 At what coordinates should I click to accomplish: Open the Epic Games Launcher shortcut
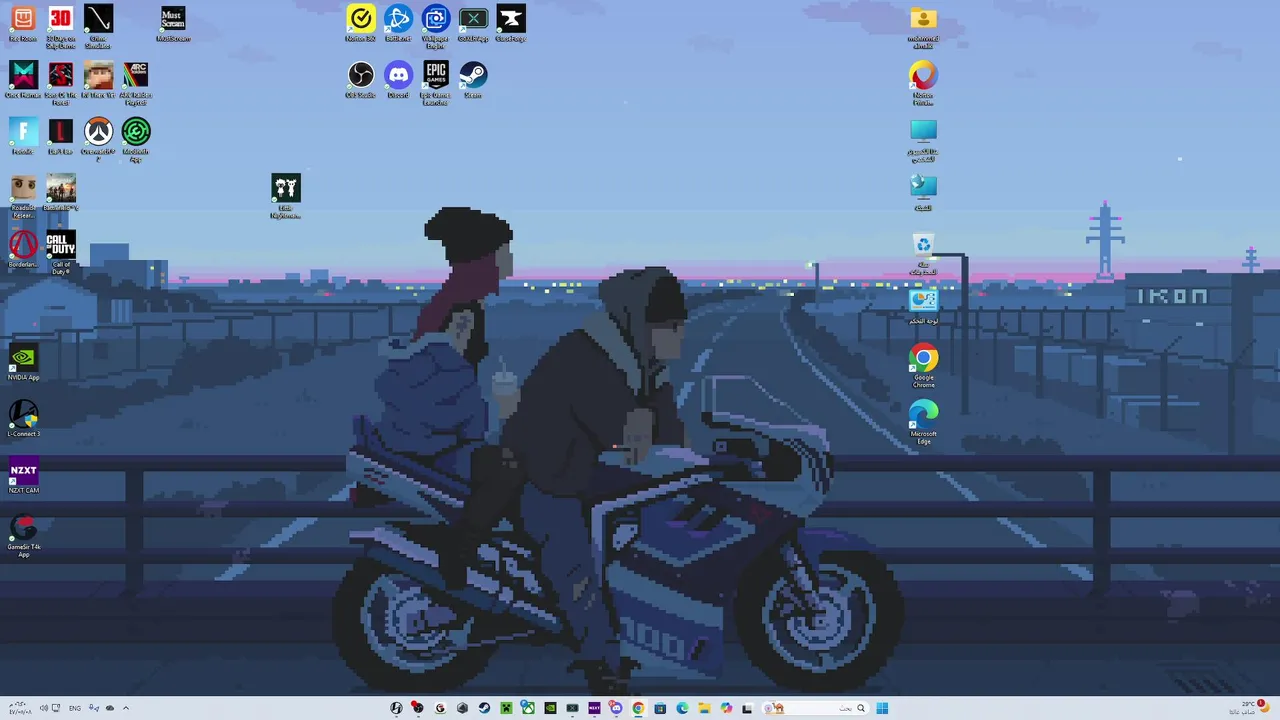(x=436, y=83)
